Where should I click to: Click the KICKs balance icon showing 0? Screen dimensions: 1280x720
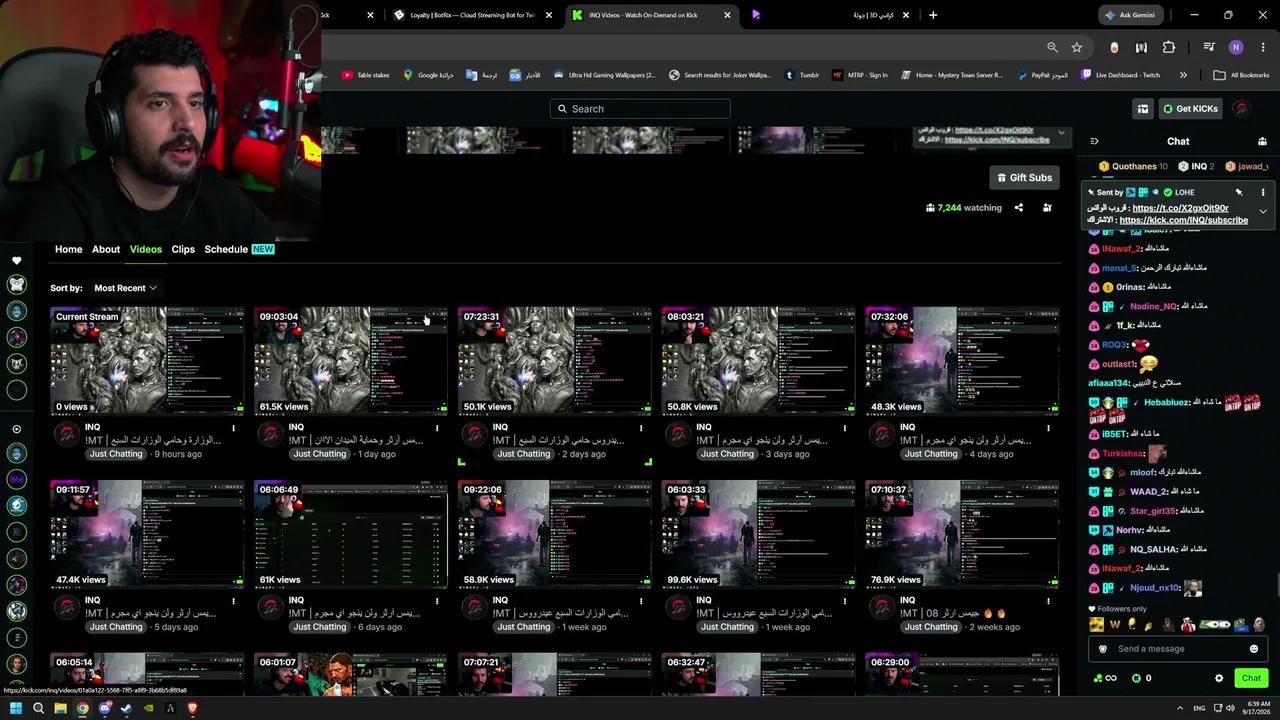tap(1136, 678)
